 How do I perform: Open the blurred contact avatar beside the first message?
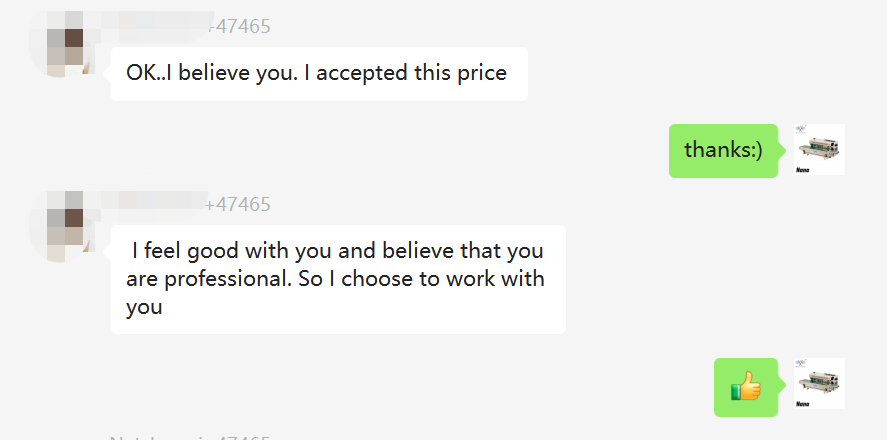click(x=65, y=45)
